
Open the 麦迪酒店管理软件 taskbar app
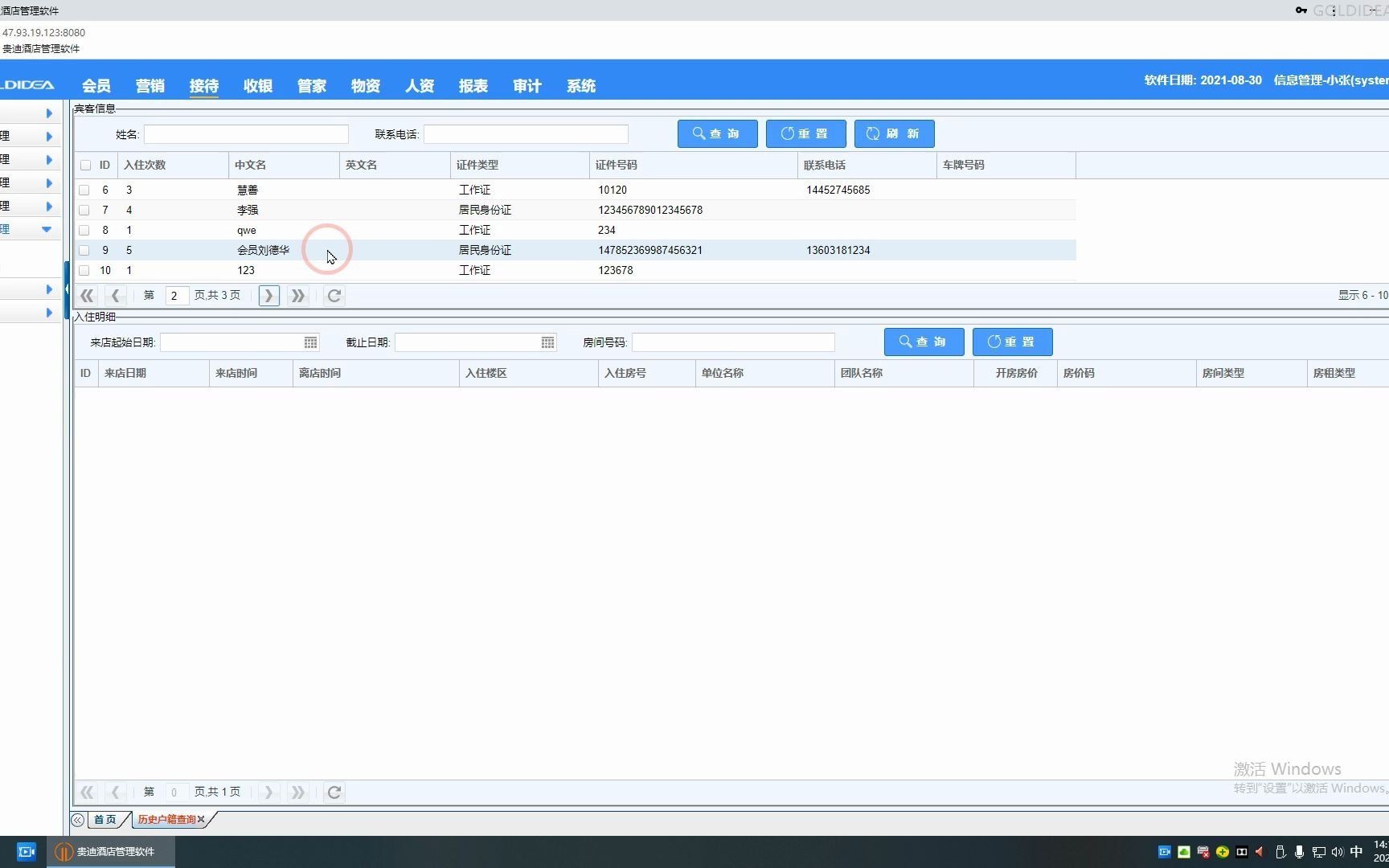coord(110,851)
